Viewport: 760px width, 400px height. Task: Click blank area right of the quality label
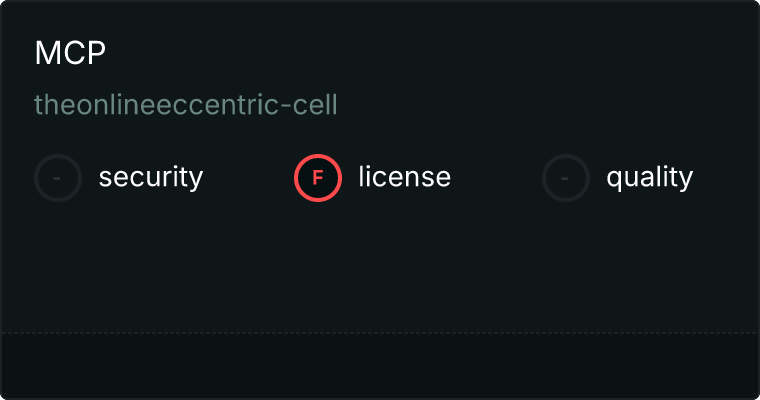coord(725,178)
